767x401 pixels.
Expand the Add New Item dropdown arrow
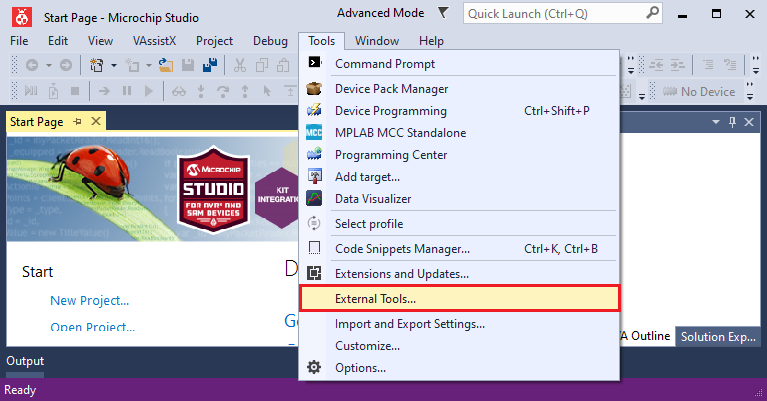(x=149, y=65)
